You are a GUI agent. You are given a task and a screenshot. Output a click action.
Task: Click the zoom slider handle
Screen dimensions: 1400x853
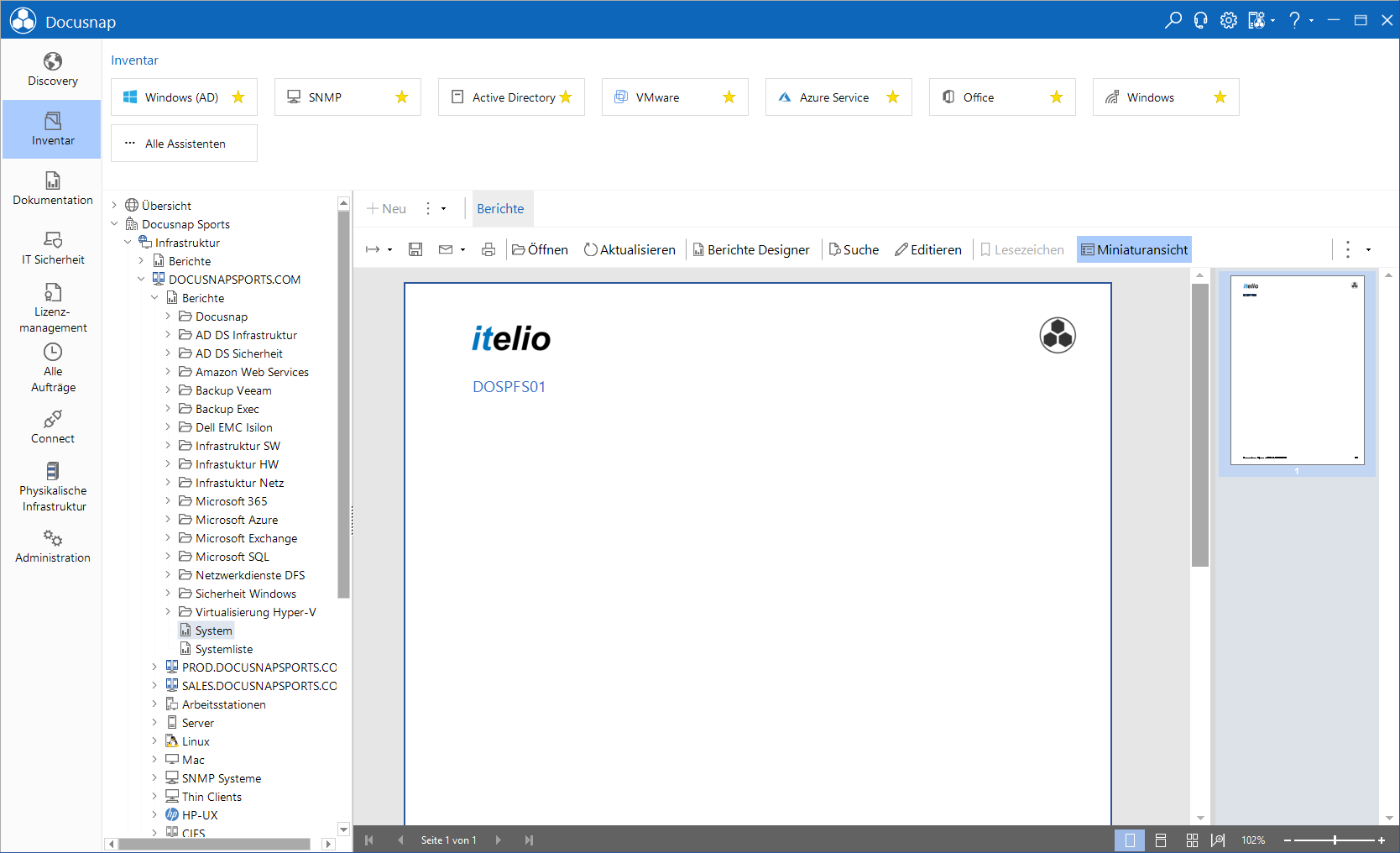coord(1335,840)
